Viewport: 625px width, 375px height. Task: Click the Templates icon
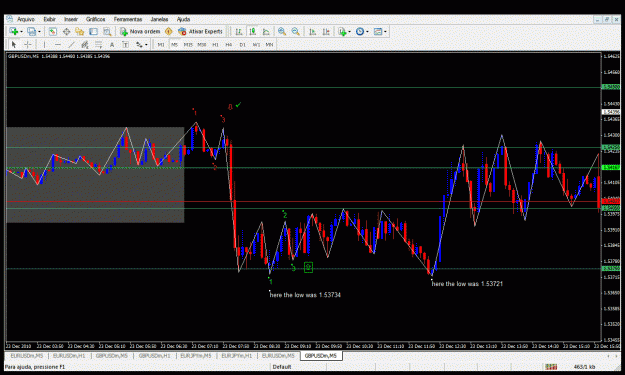377,31
